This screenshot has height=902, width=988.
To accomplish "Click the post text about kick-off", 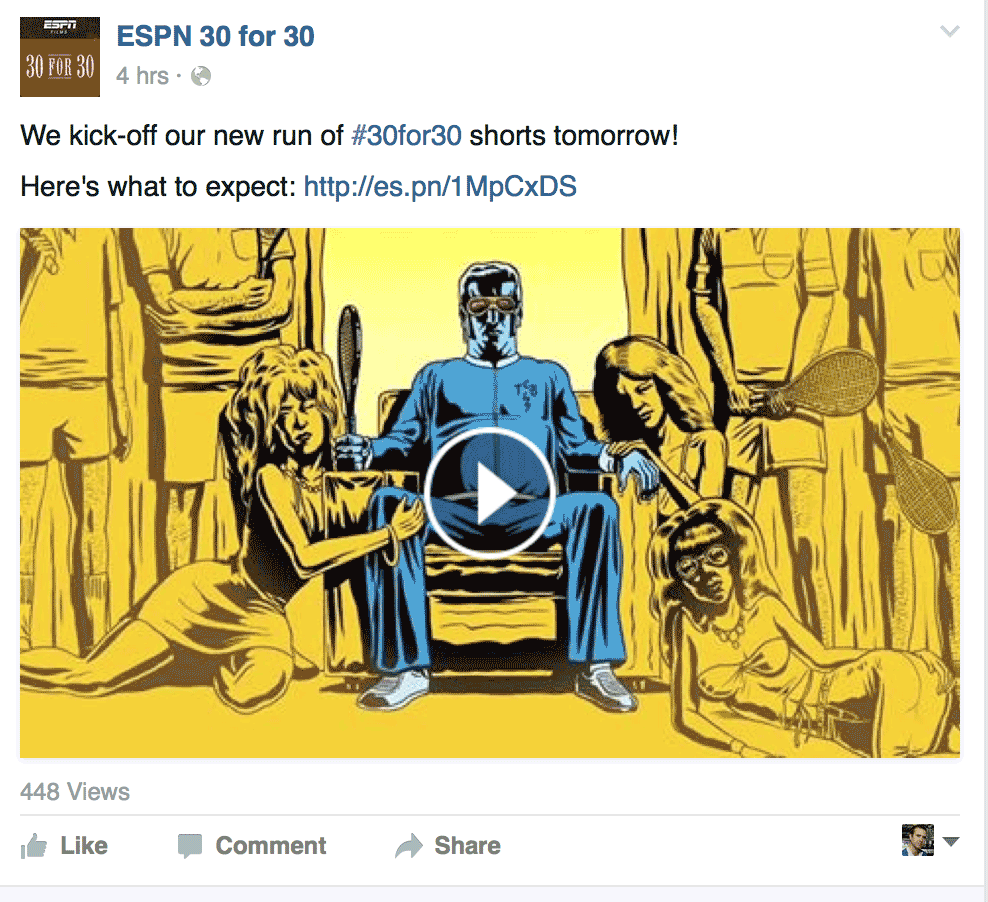I will click(x=350, y=135).
